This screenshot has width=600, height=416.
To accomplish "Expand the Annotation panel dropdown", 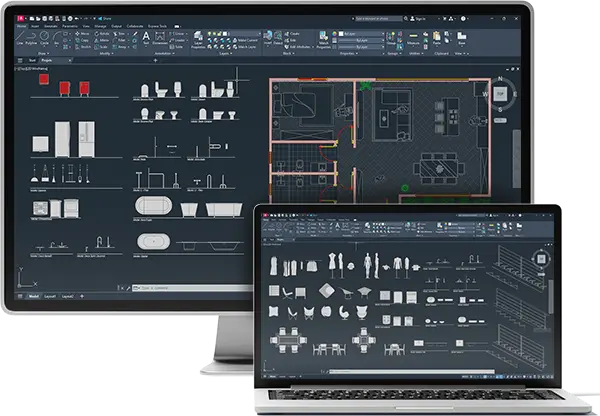I will pyautogui.click(x=165, y=54).
